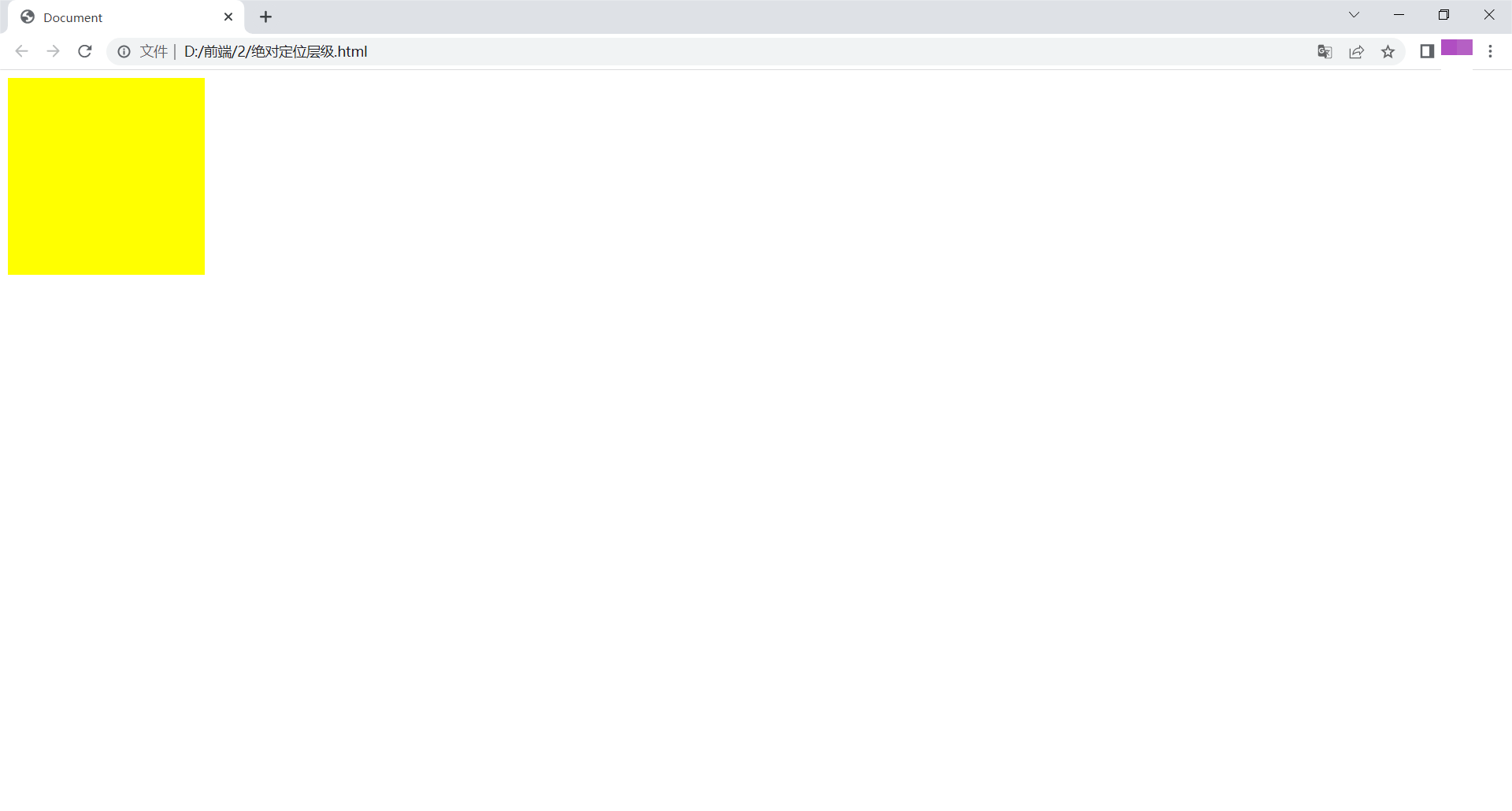Expand the tab search dropdown chevron
Viewport: 1512px width, 811px height.
coord(1354,15)
